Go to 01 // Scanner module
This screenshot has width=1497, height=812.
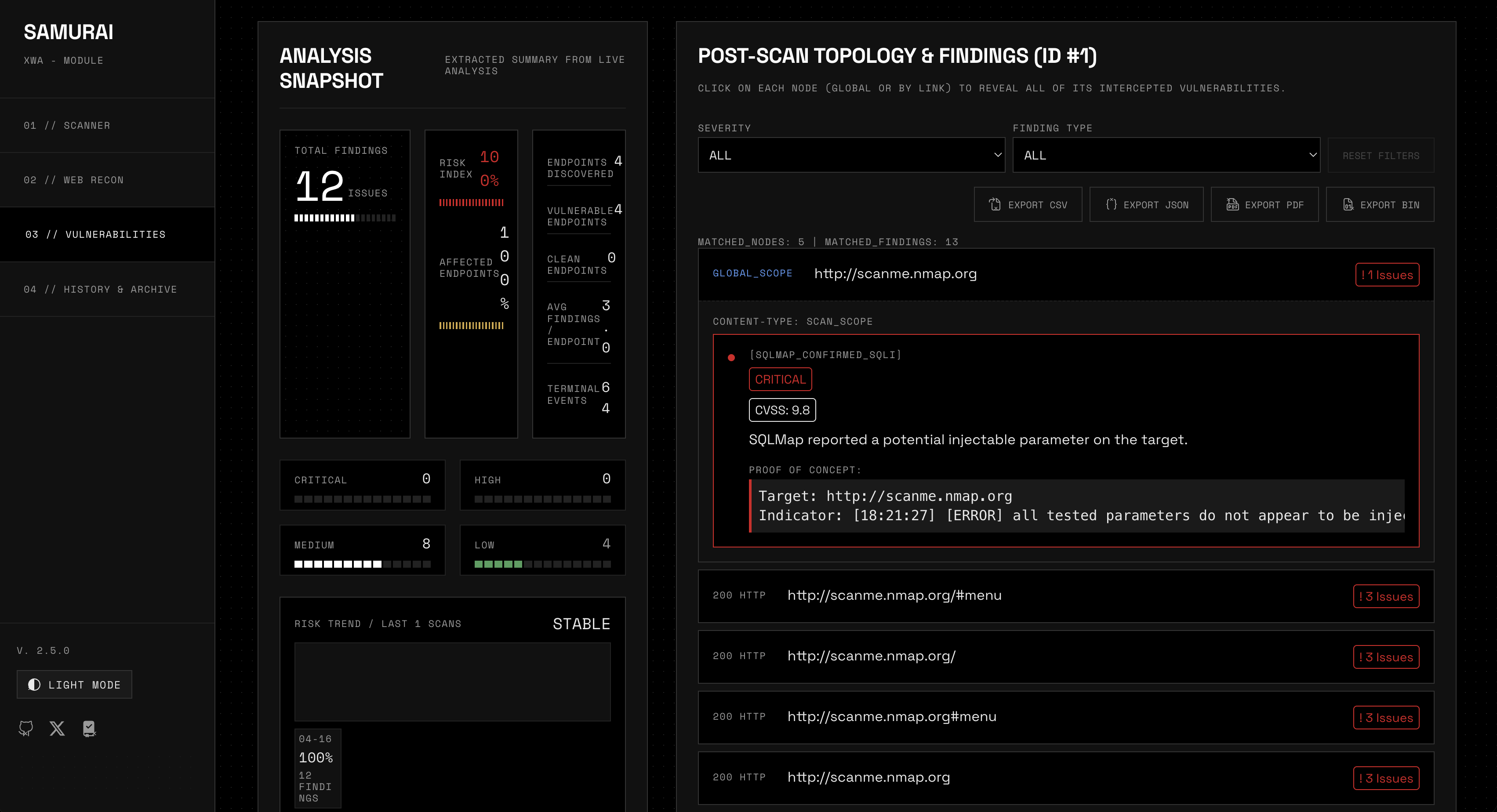coord(108,126)
